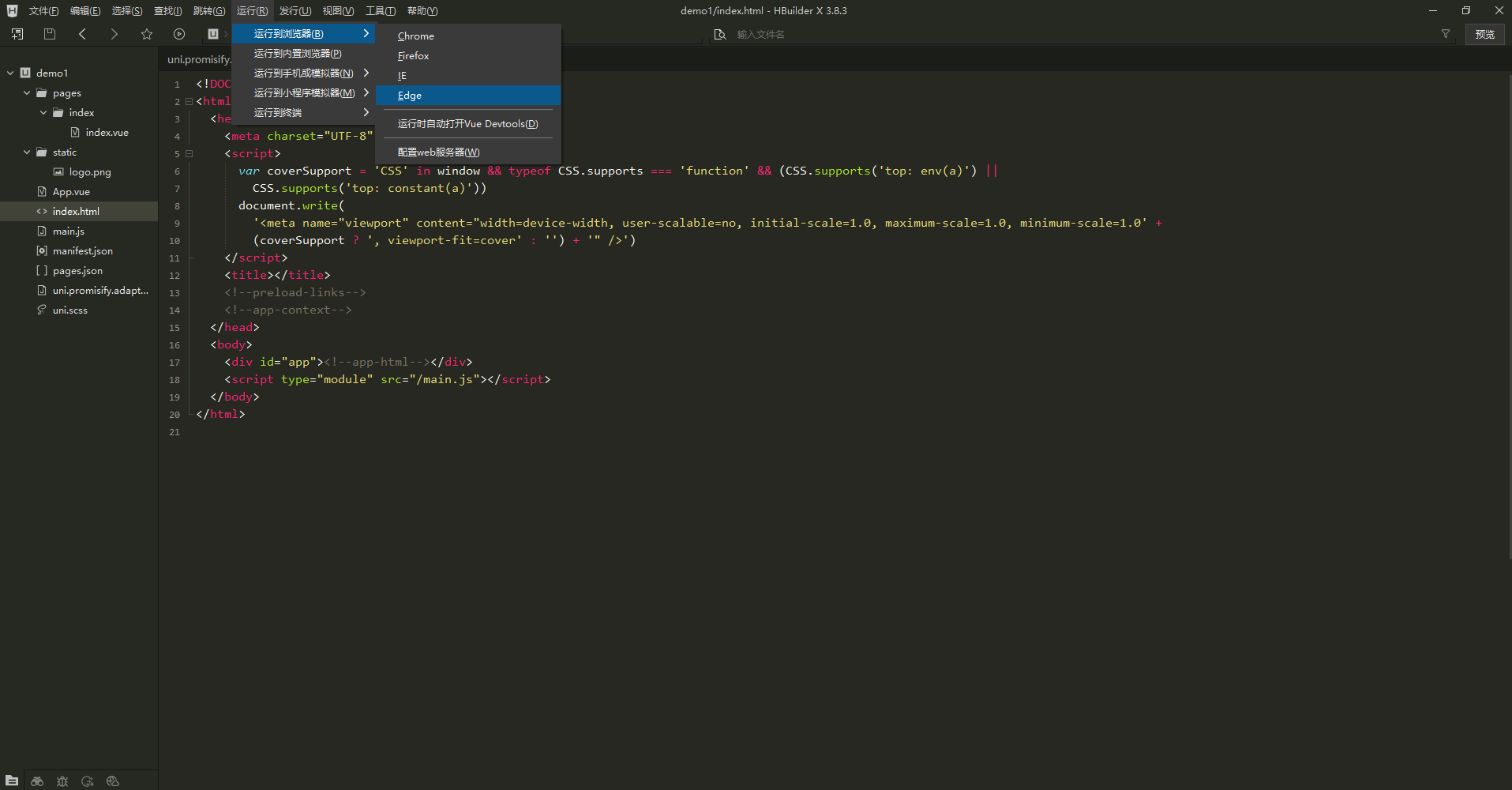1512x790 pixels.
Task: Click the bug debug icon at bottom
Action: click(62, 781)
